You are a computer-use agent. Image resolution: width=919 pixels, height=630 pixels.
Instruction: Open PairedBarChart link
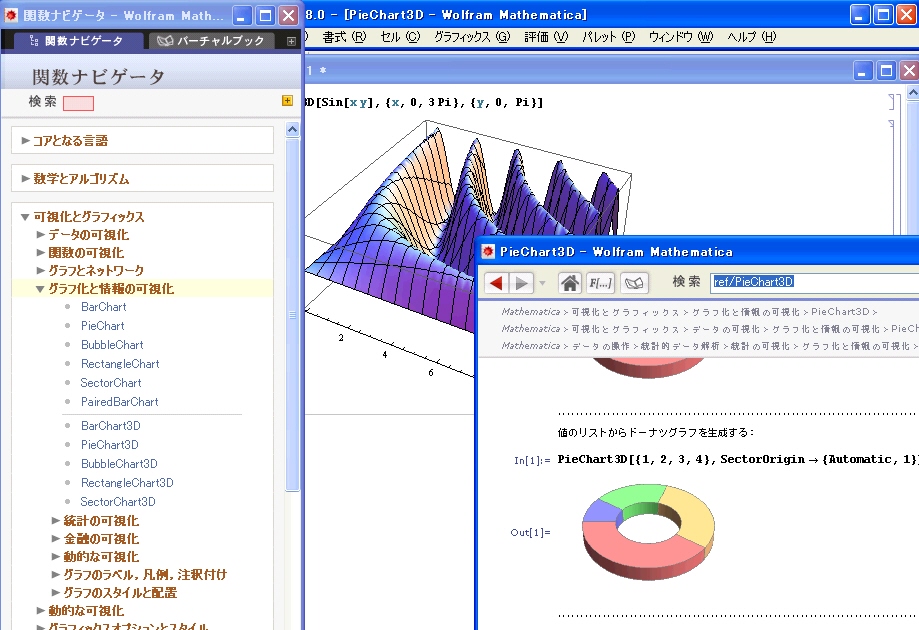[x=120, y=402]
